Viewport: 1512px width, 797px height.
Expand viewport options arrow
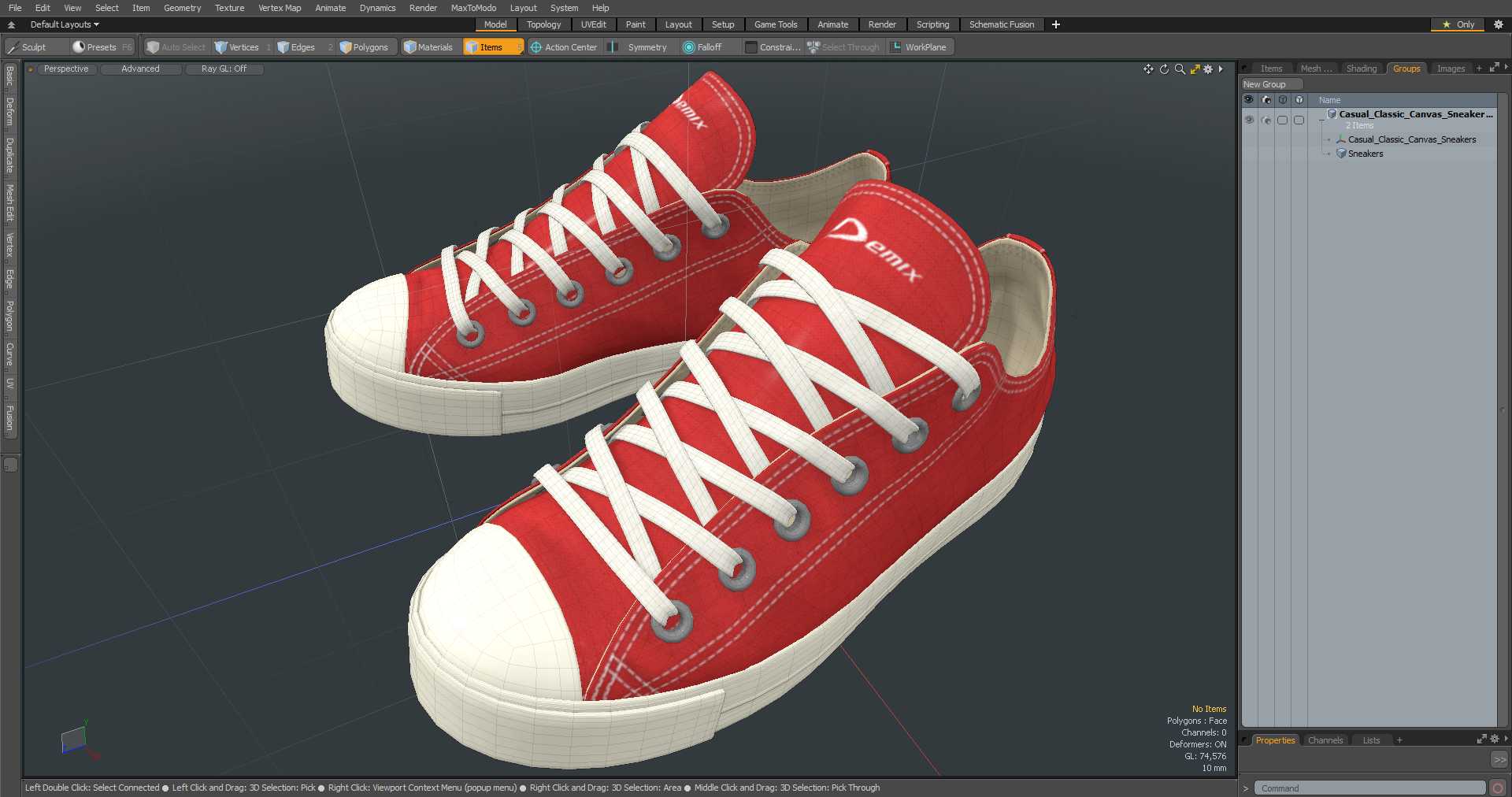tap(1221, 69)
